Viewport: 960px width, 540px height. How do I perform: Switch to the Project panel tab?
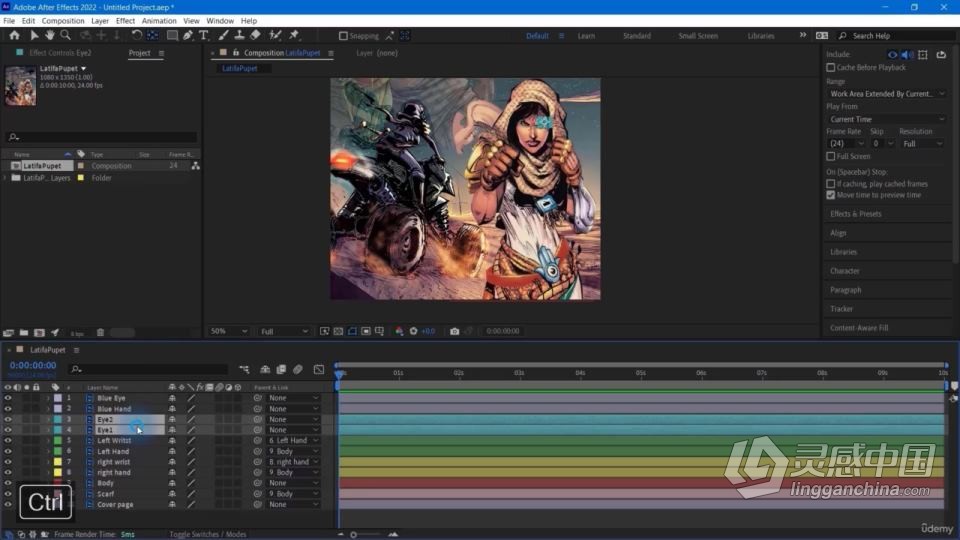pos(140,53)
